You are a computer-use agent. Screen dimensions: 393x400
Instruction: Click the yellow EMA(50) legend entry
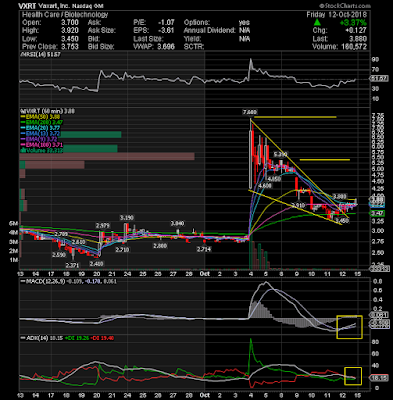click(x=40, y=117)
